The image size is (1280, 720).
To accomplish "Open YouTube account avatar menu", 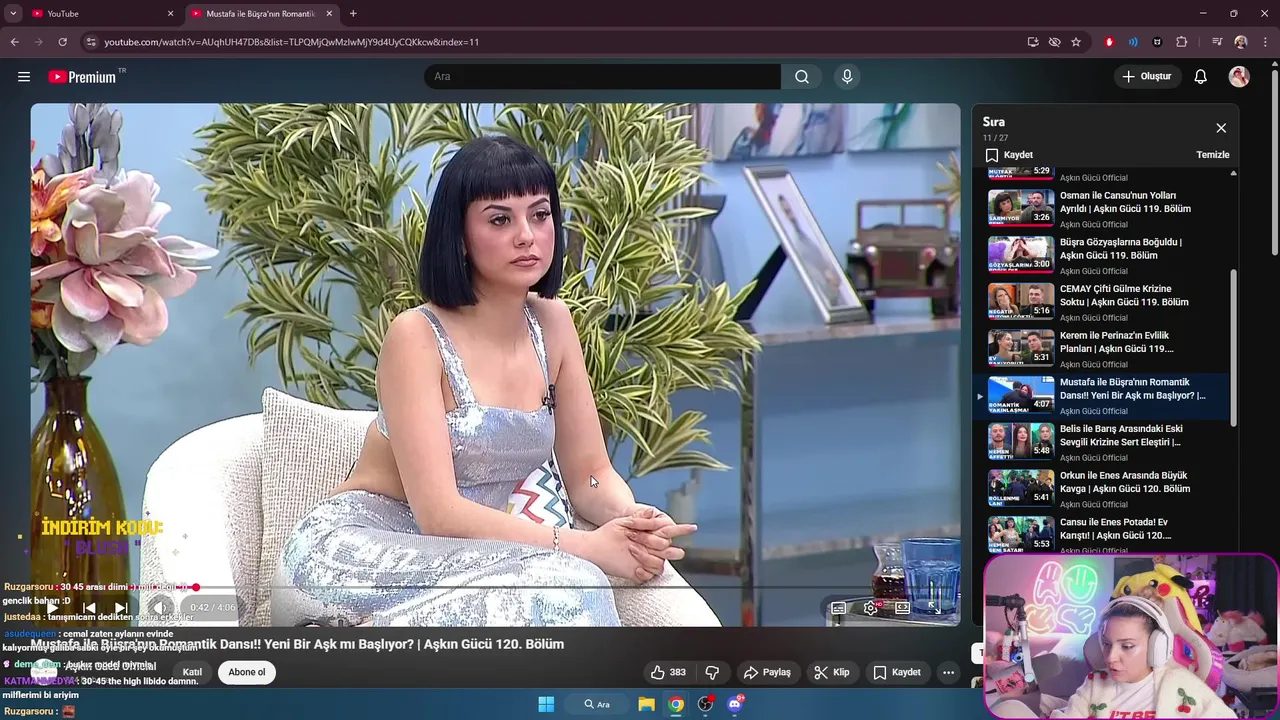I will pyautogui.click(x=1239, y=77).
